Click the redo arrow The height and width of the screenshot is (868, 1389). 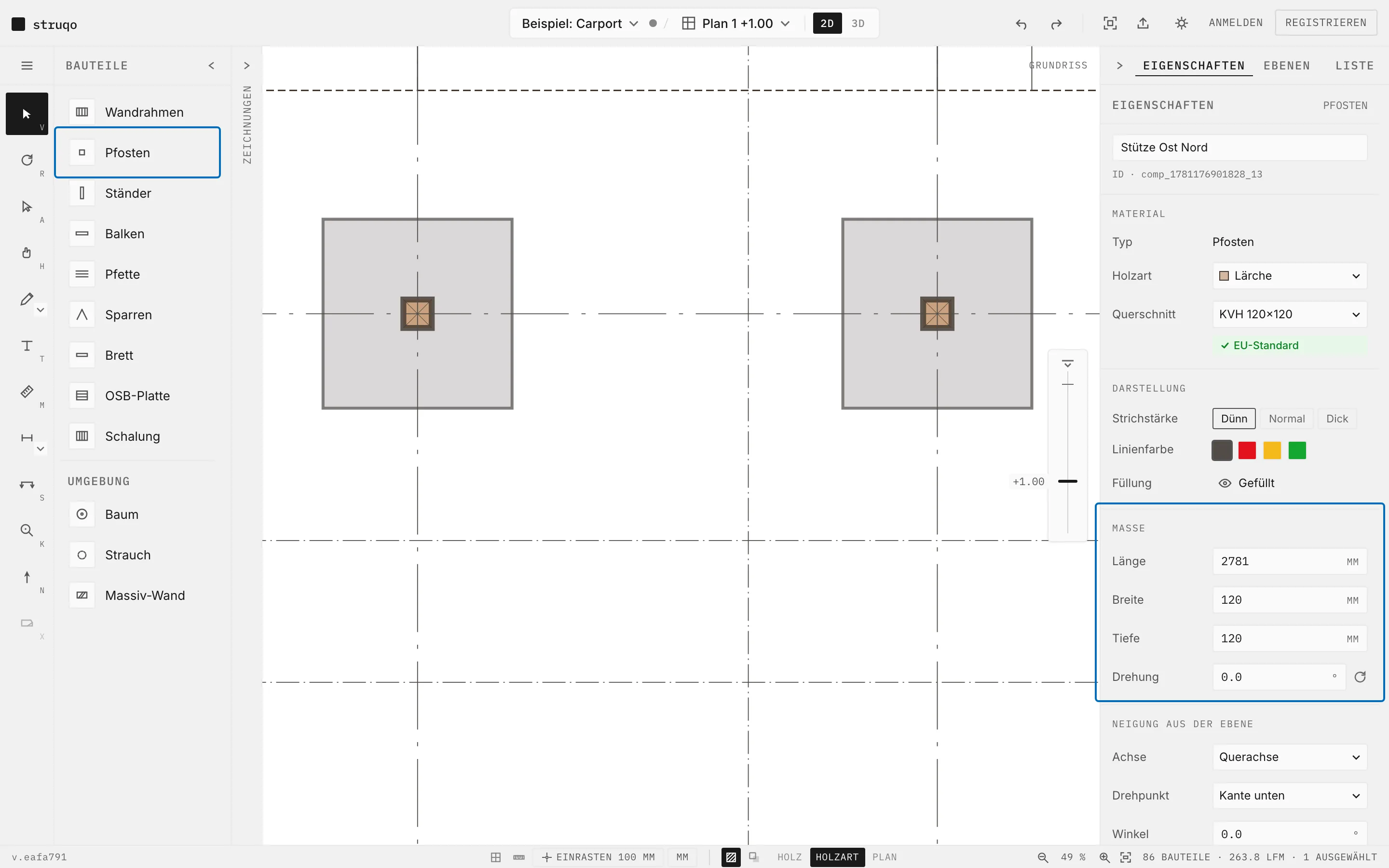pos(1056,24)
